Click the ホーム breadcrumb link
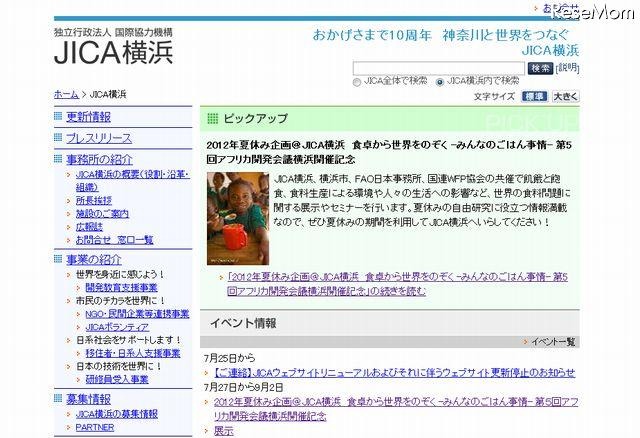The image size is (640, 438). [x=66, y=94]
